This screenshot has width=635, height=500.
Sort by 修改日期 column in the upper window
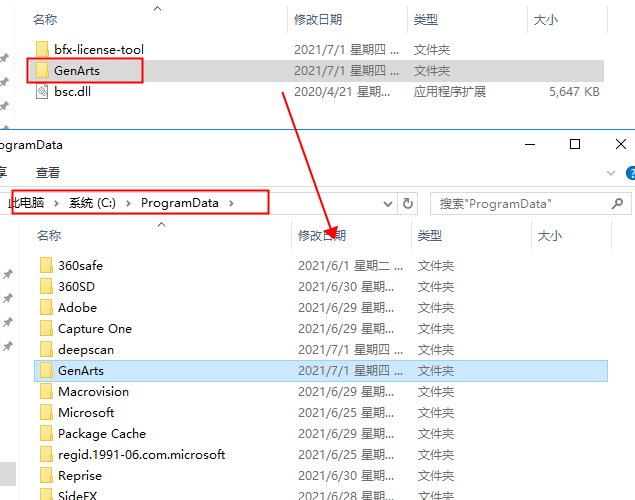(318, 19)
